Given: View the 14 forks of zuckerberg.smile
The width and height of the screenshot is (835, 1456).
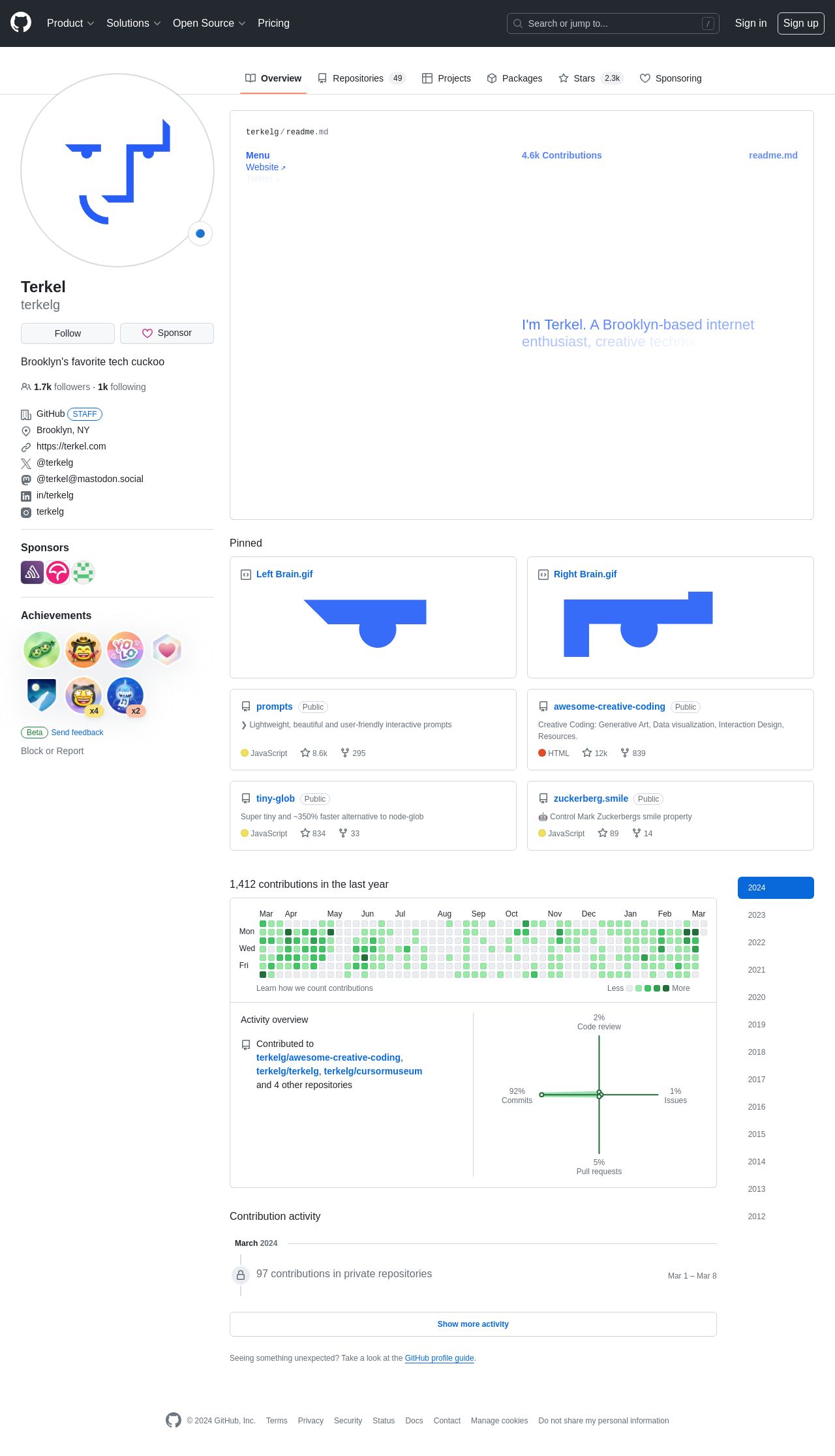Looking at the screenshot, I should tap(643, 833).
